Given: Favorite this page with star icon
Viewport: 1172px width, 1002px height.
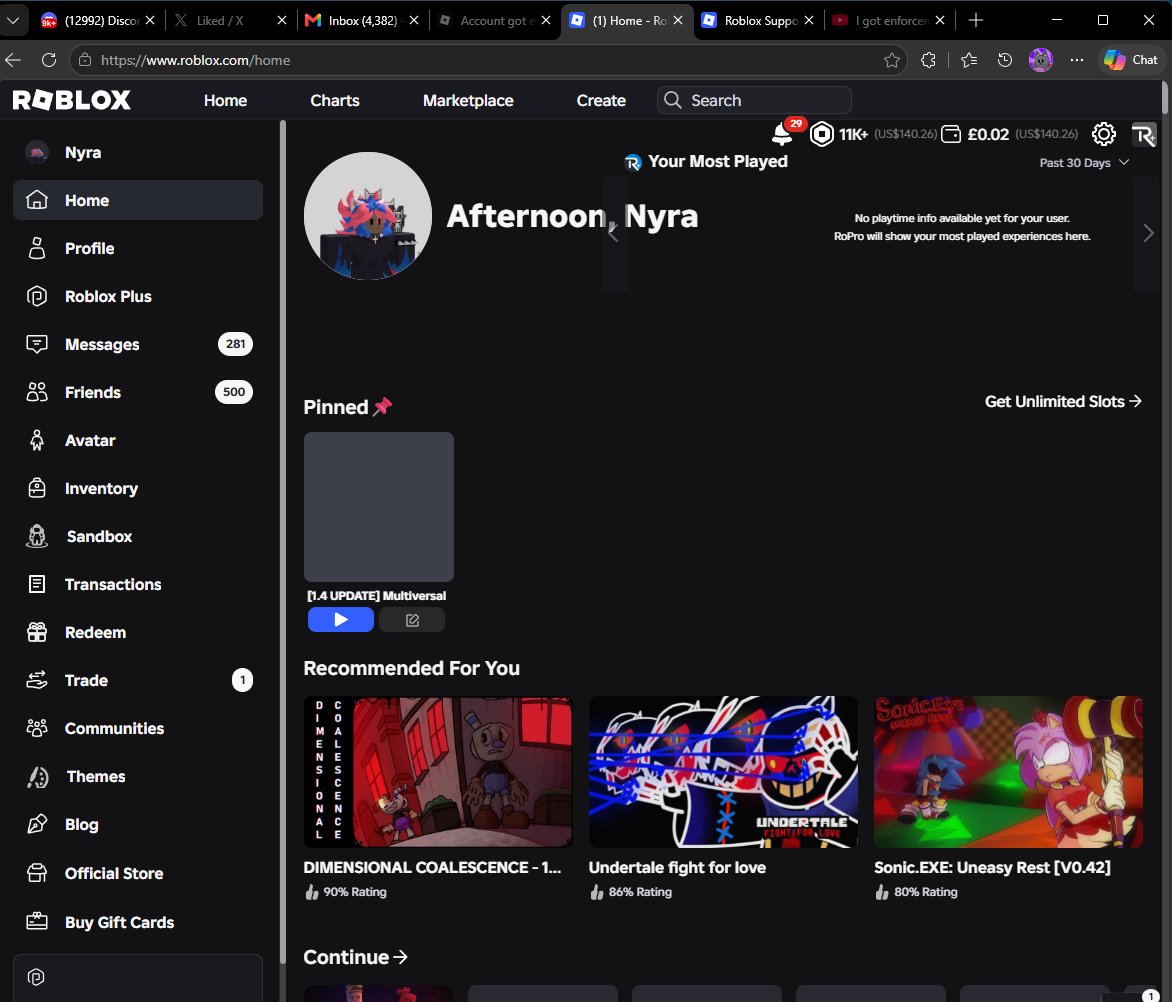Looking at the screenshot, I should pyautogui.click(x=892, y=60).
